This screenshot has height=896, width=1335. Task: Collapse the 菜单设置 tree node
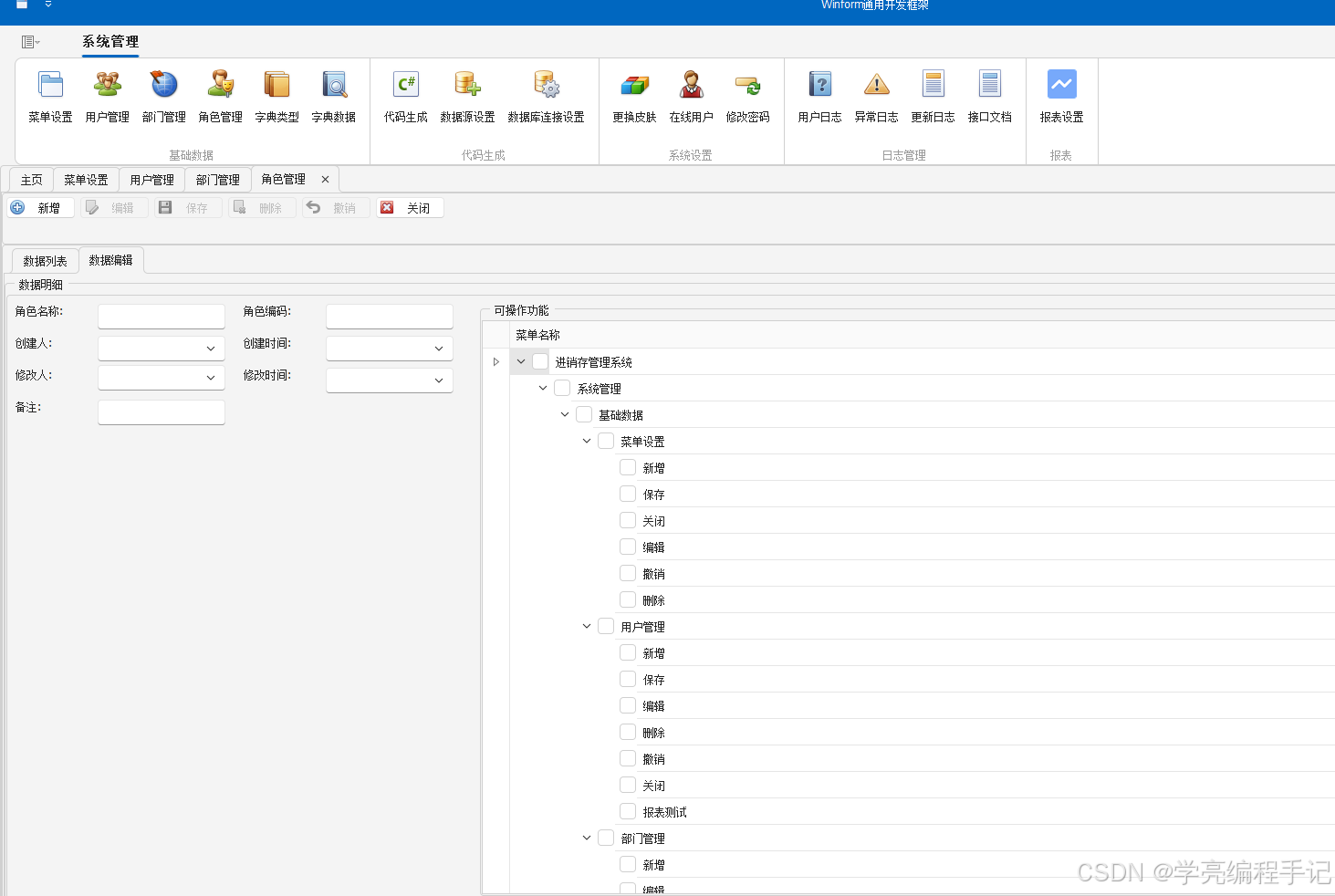tap(587, 441)
